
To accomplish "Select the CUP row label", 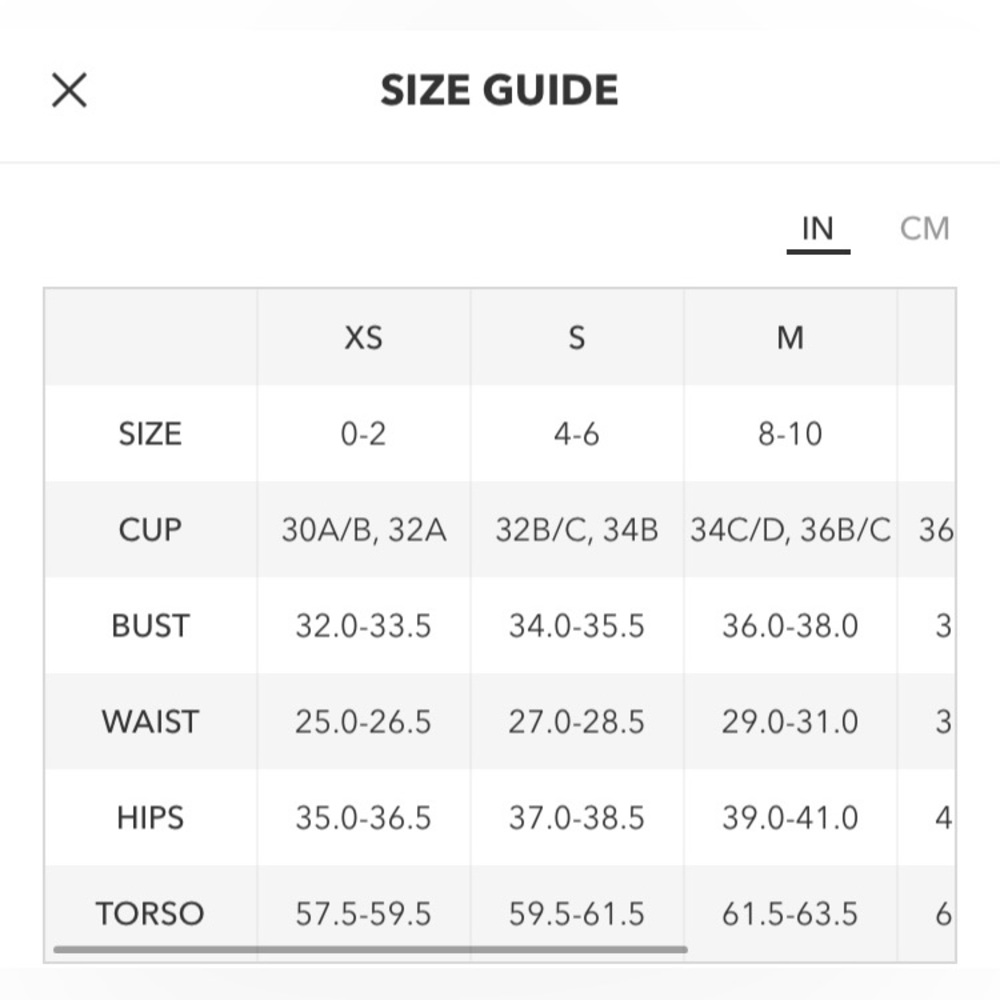I will (x=150, y=530).
